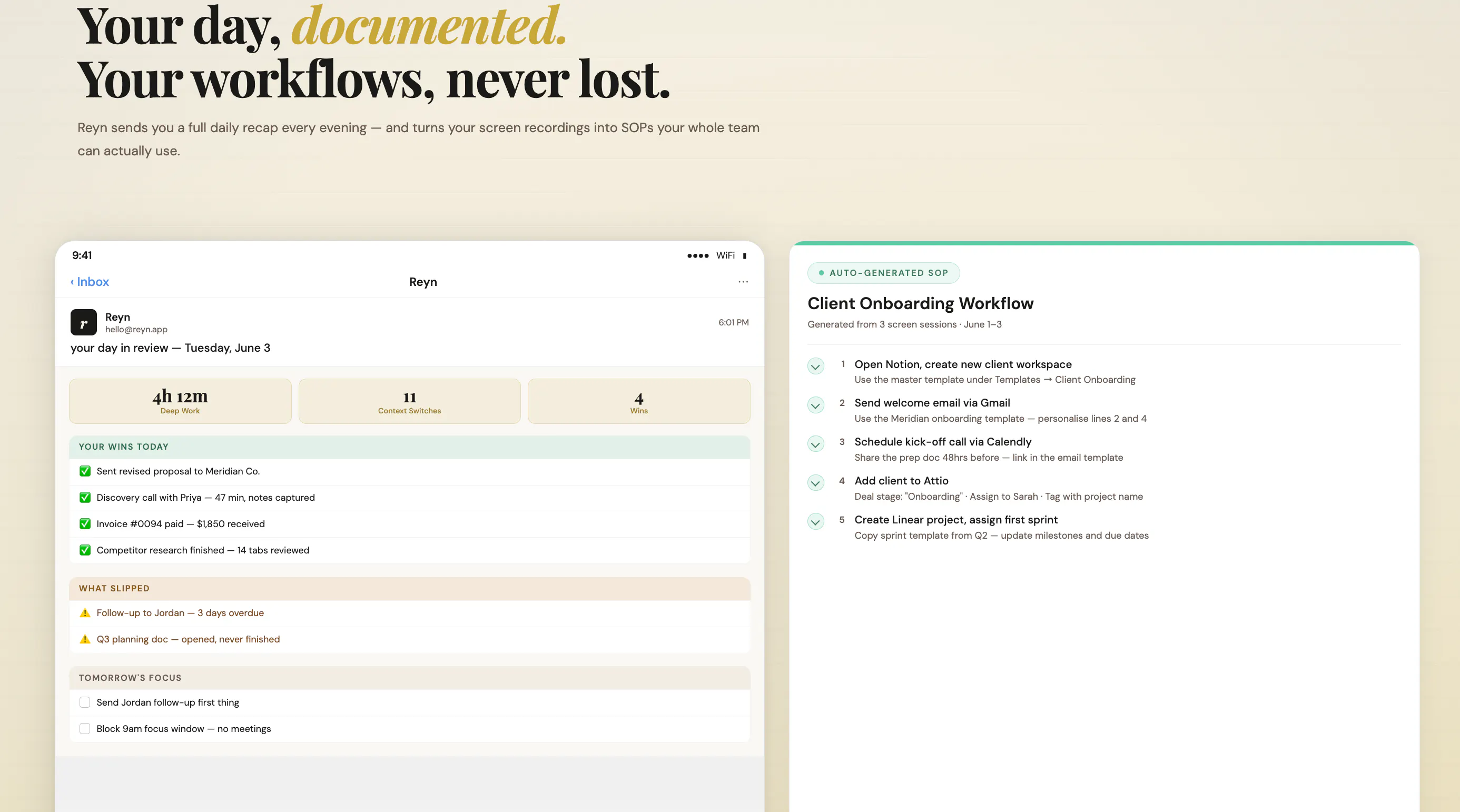This screenshot has width=1460, height=812.
Task: Select the 4h 12m Deep Work card
Action: coord(180,401)
